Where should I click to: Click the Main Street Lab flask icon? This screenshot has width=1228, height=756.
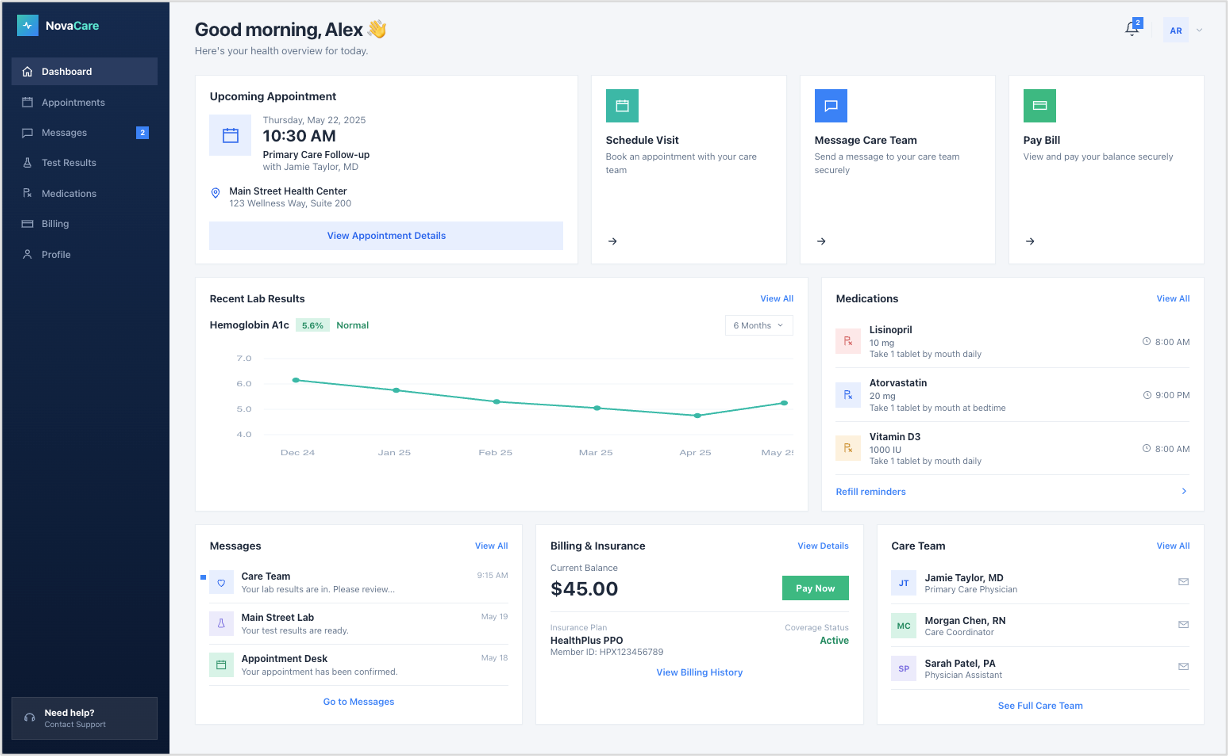(x=221, y=623)
